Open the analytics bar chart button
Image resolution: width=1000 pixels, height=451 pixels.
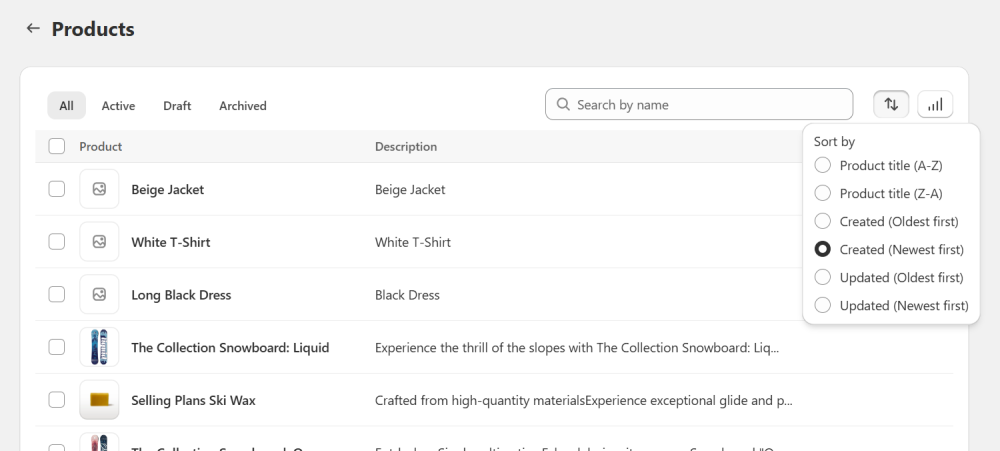[935, 105]
